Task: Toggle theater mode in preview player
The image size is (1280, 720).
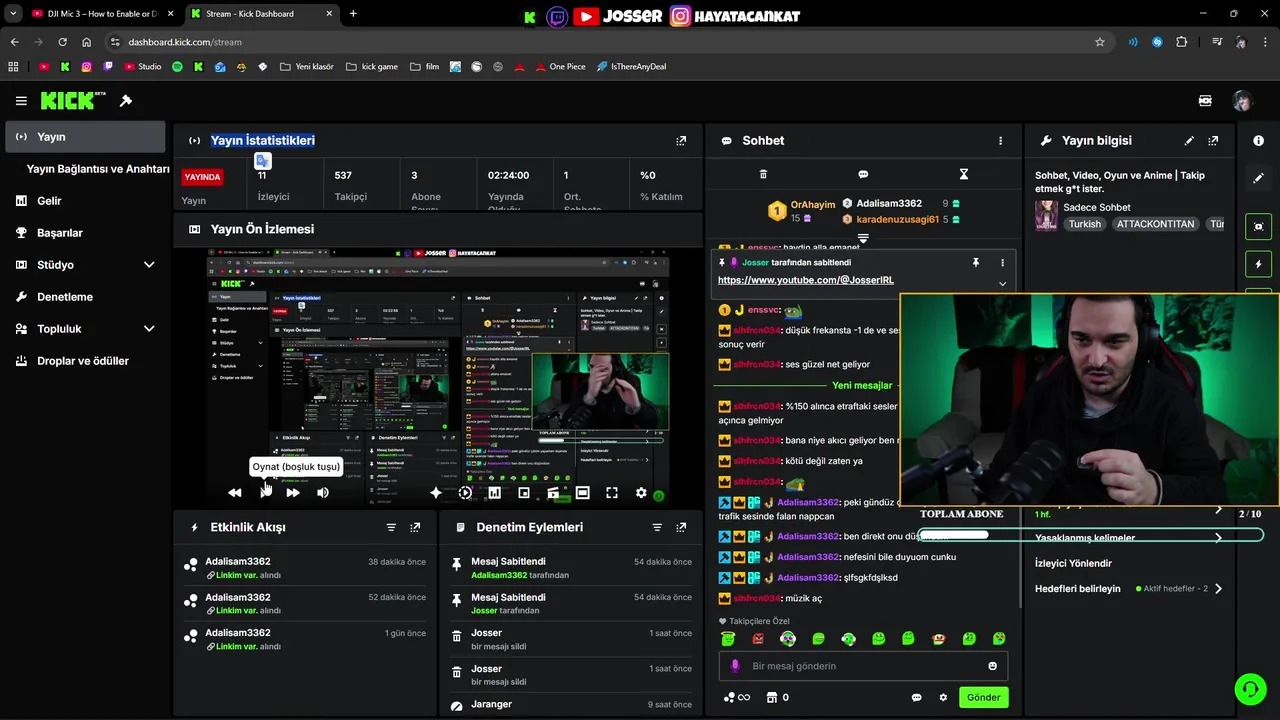Action: click(583, 492)
